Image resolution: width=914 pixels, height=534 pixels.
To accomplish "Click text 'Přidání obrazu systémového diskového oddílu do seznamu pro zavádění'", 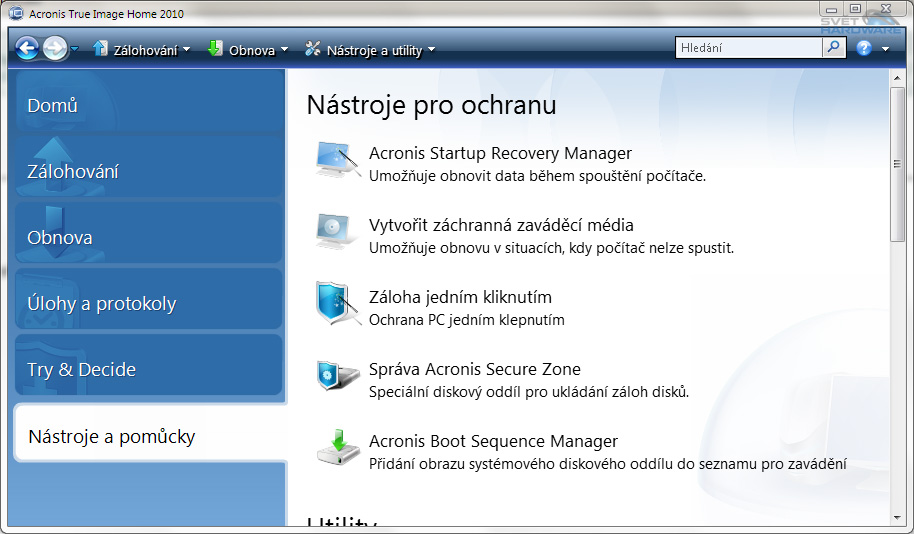I will coord(608,465).
